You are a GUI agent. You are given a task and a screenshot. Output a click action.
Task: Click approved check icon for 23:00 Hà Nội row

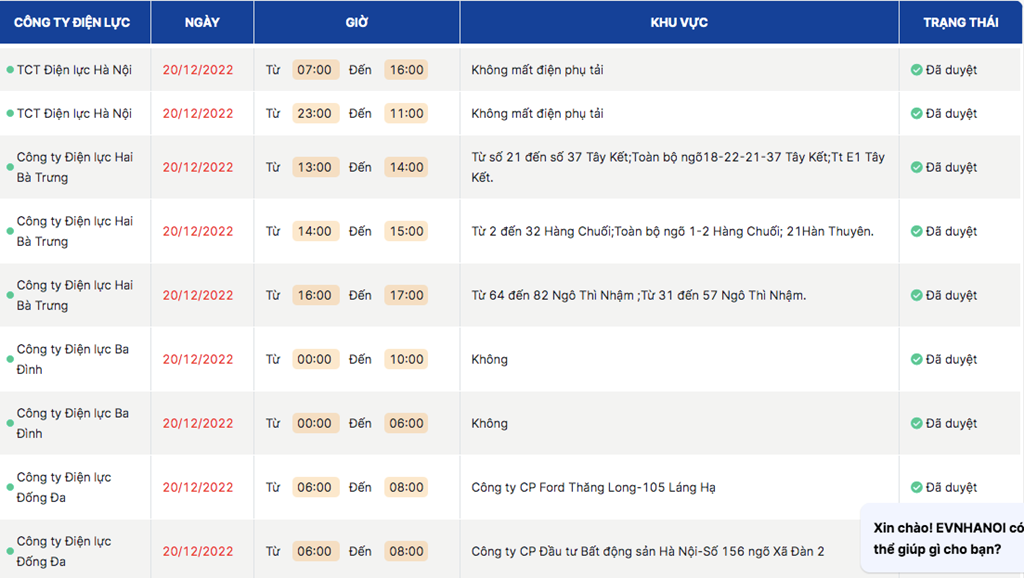916,114
